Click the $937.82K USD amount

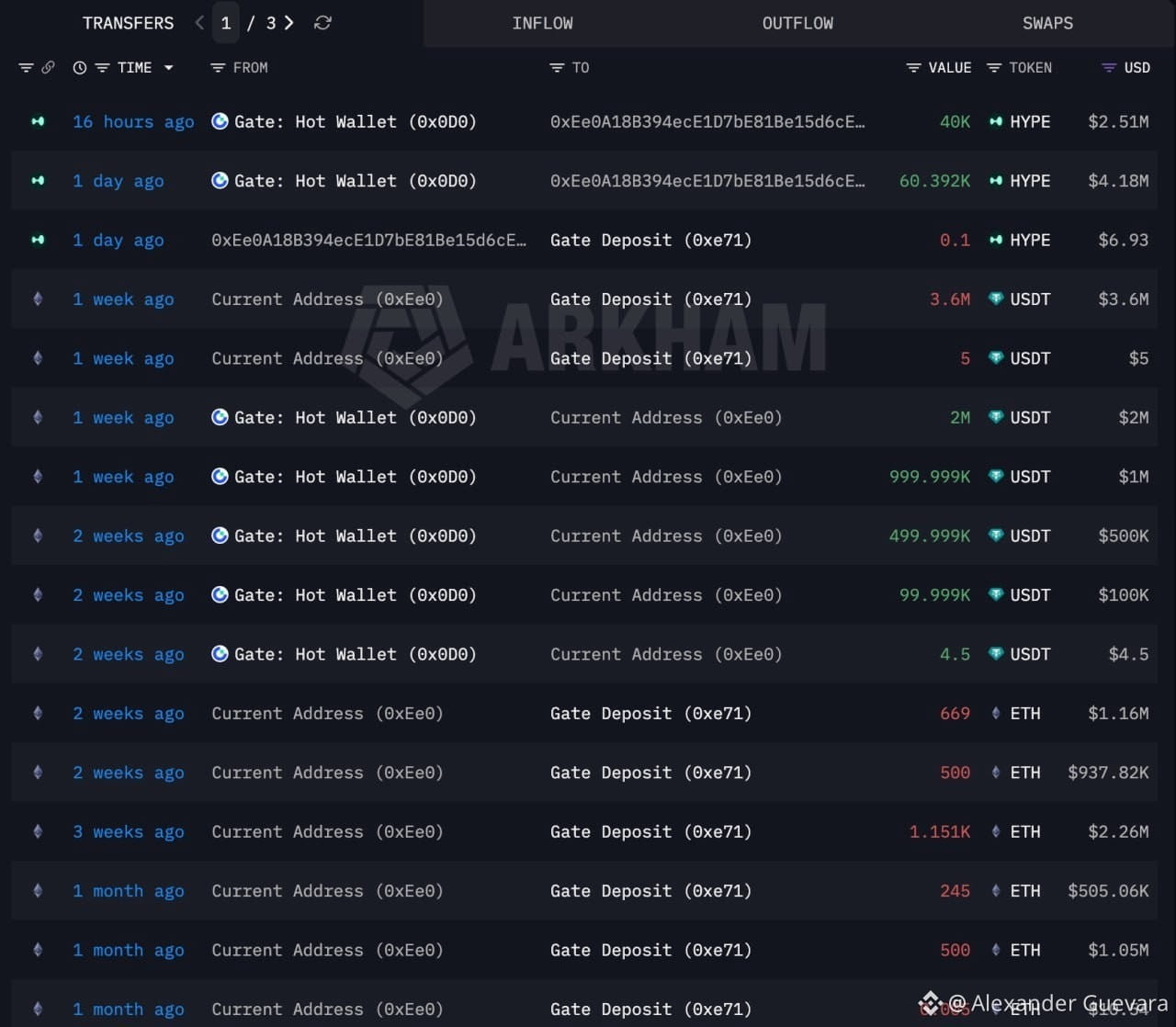click(x=1108, y=773)
